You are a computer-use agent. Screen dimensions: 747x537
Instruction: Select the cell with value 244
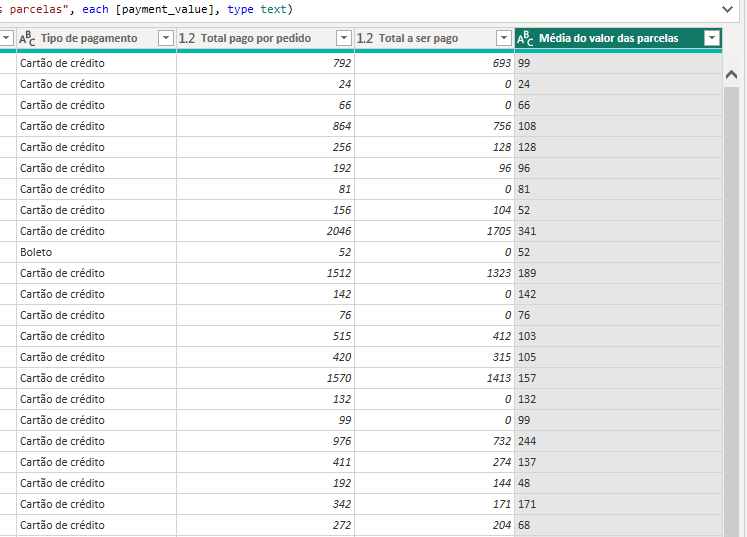[x=618, y=441]
